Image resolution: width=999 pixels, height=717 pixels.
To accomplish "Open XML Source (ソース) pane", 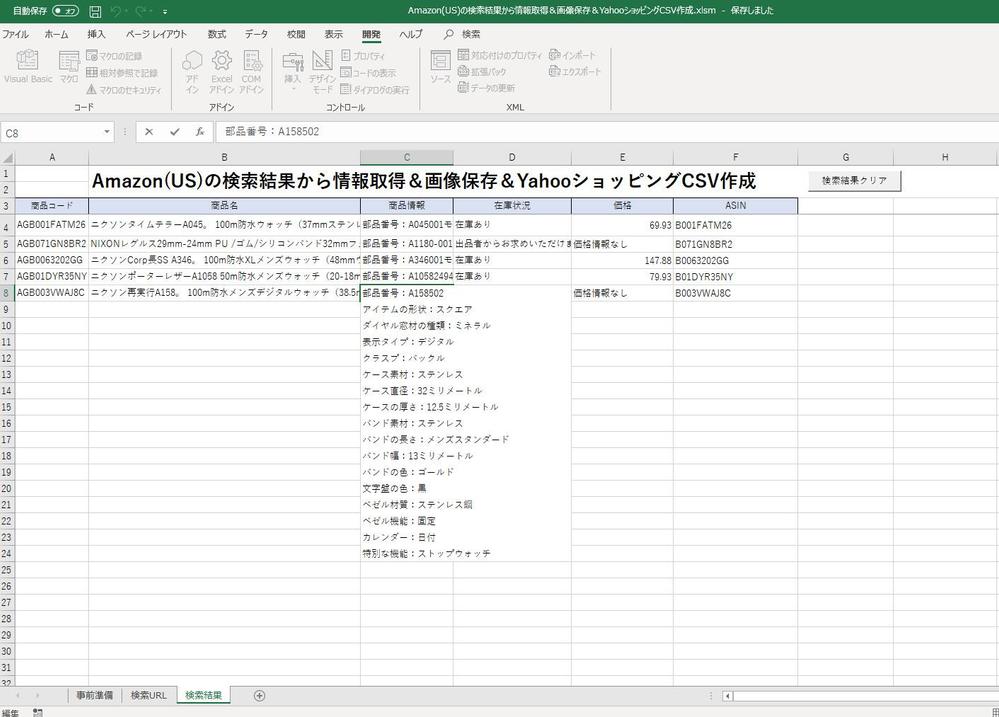I will tap(440, 66).
